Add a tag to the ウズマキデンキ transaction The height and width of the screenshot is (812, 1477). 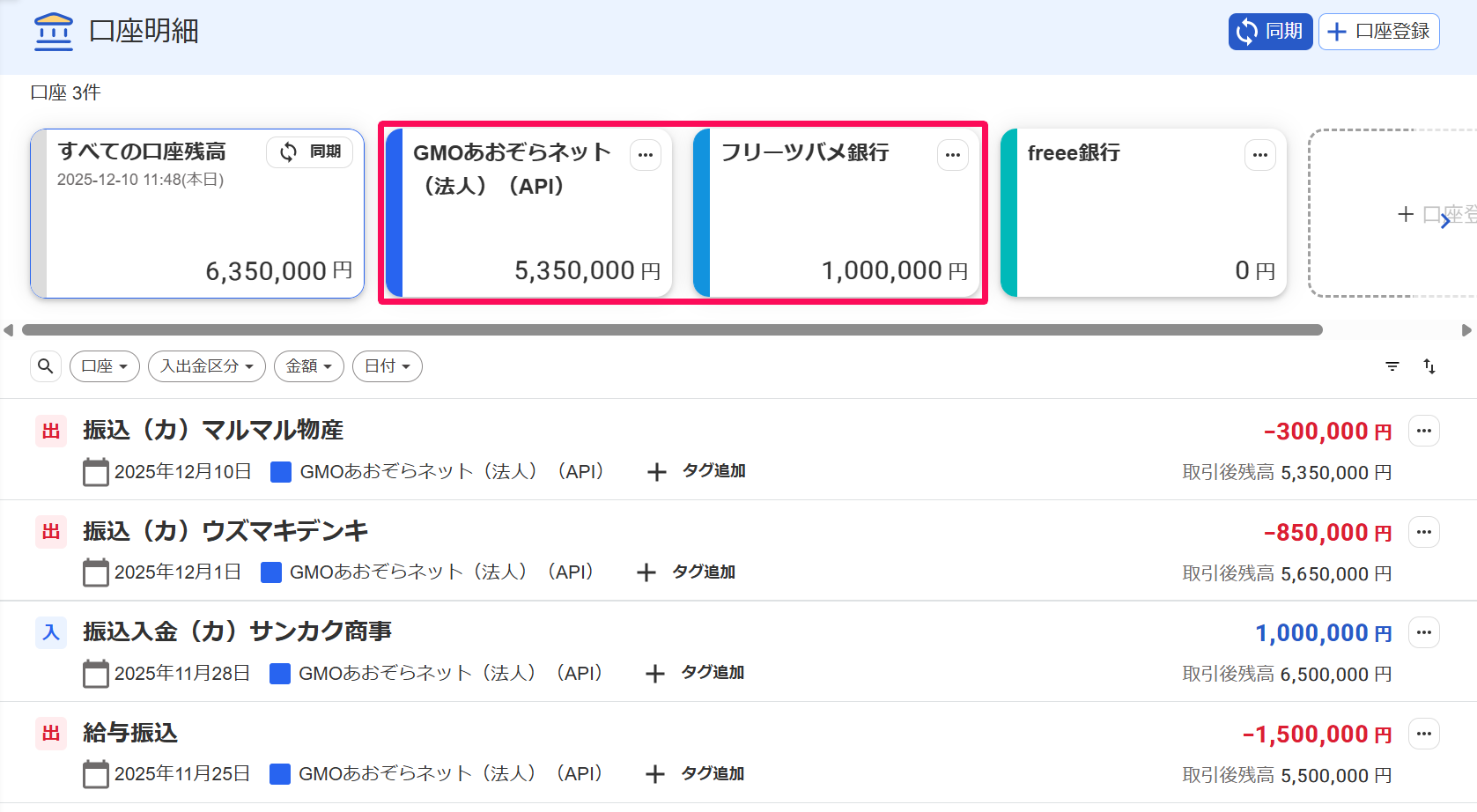pyautogui.click(x=686, y=572)
